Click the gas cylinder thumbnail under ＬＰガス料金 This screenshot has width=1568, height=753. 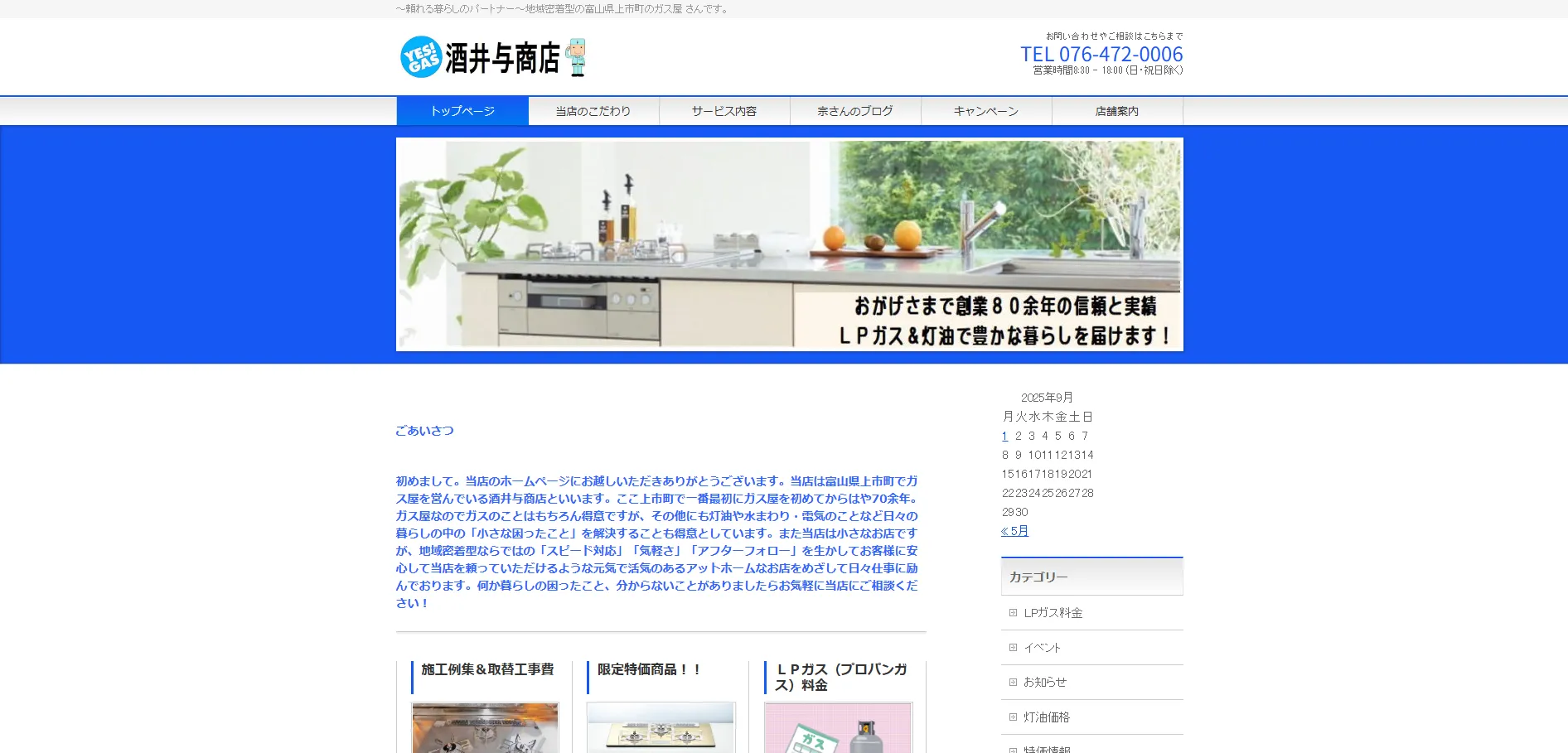(x=839, y=728)
